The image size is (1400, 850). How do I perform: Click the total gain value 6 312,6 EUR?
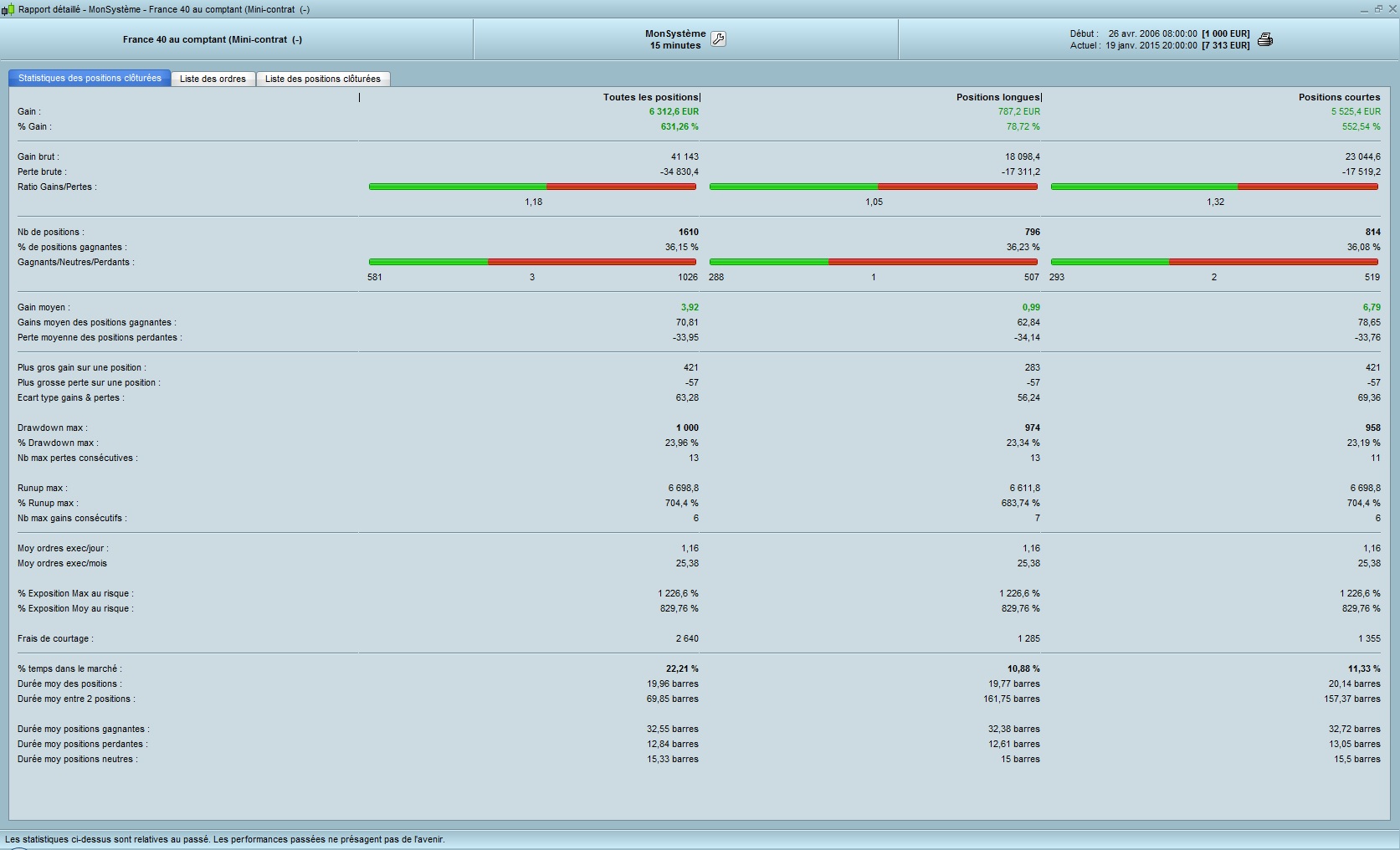click(674, 111)
